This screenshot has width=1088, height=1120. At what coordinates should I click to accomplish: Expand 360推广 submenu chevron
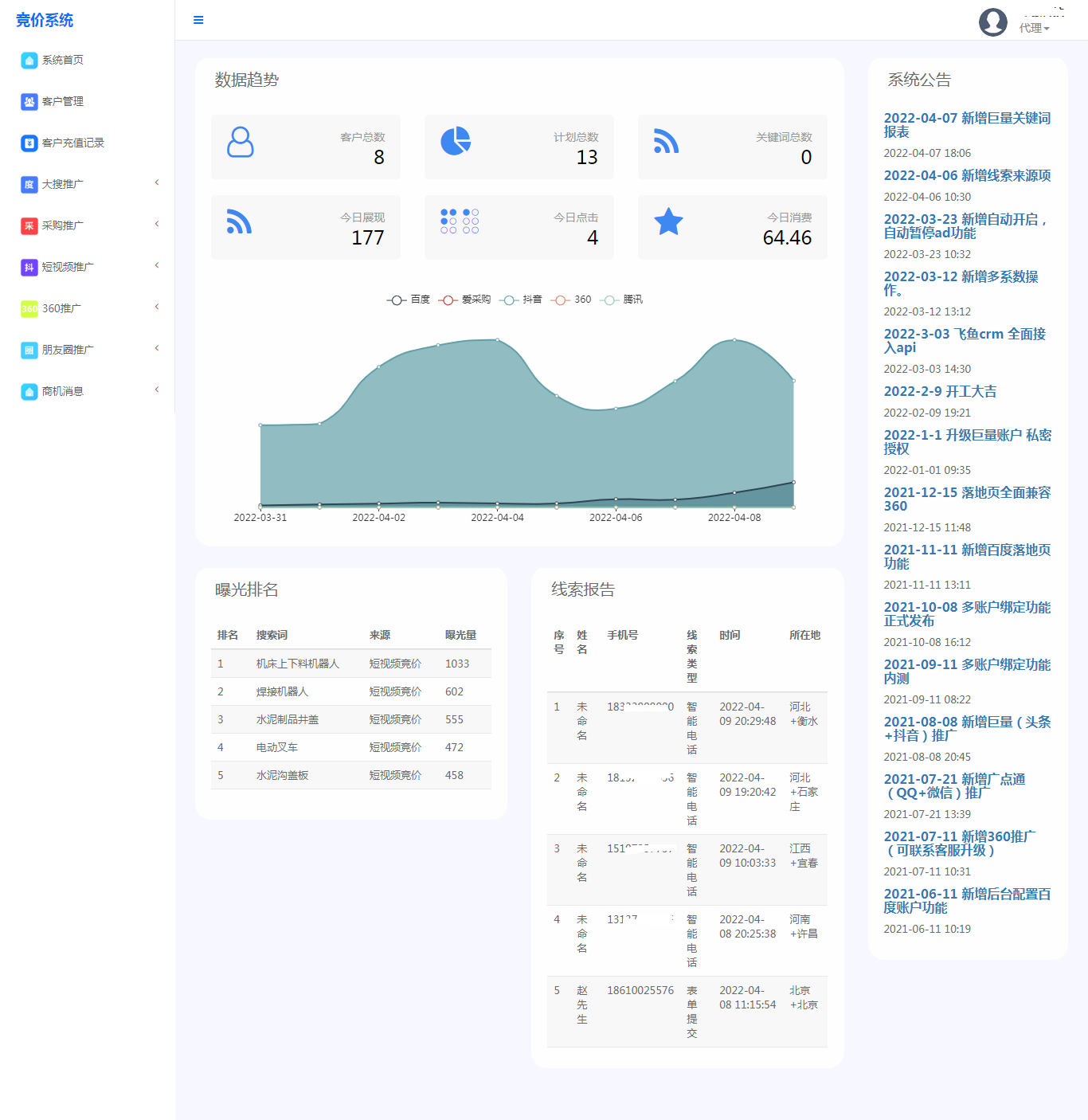pyautogui.click(x=157, y=307)
